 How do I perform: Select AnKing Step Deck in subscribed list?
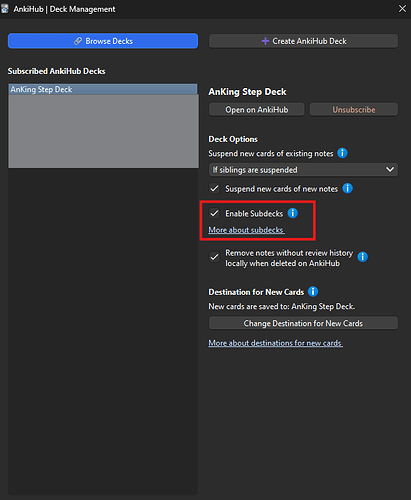[103, 89]
